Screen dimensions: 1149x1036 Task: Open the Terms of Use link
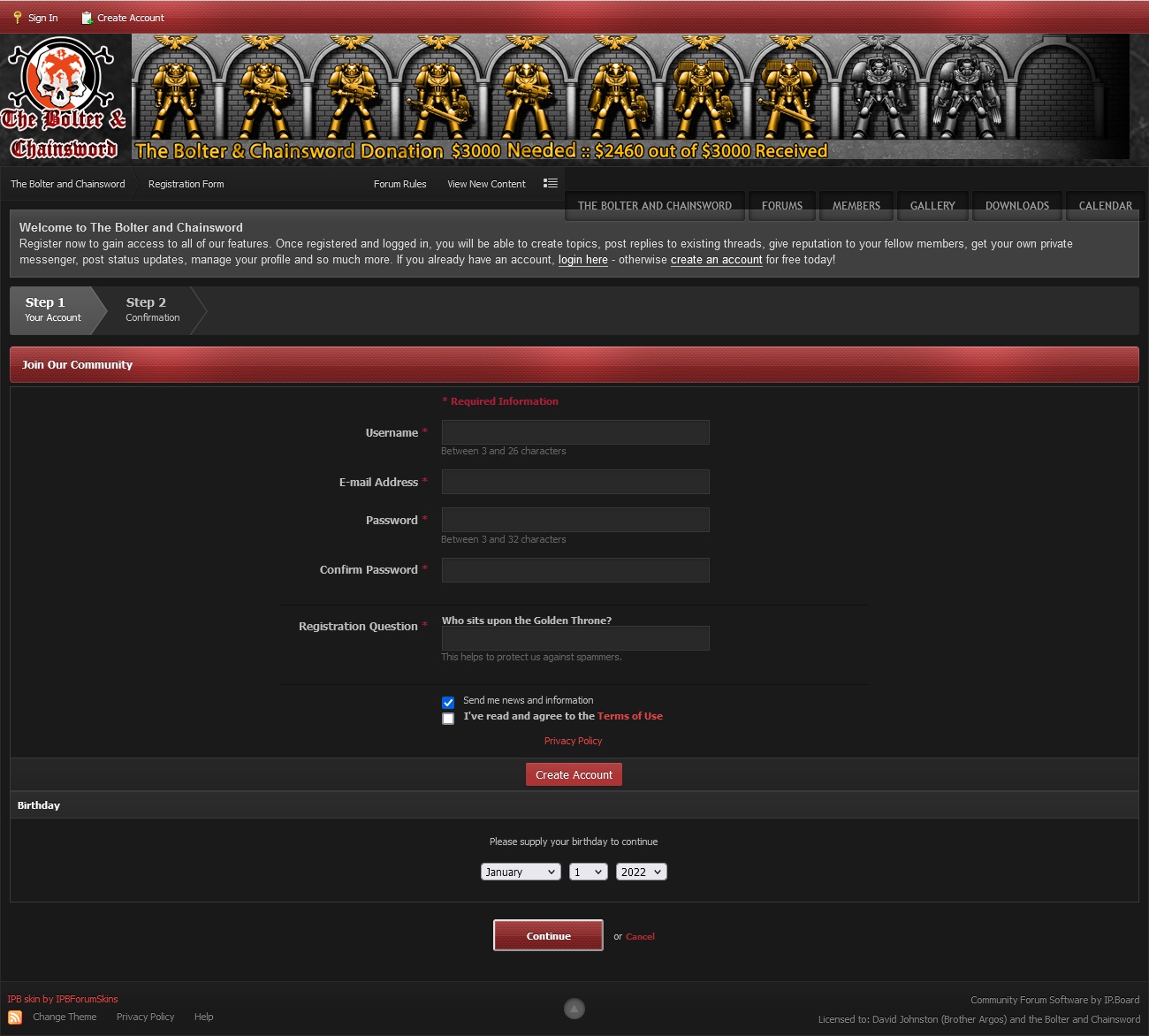point(630,716)
